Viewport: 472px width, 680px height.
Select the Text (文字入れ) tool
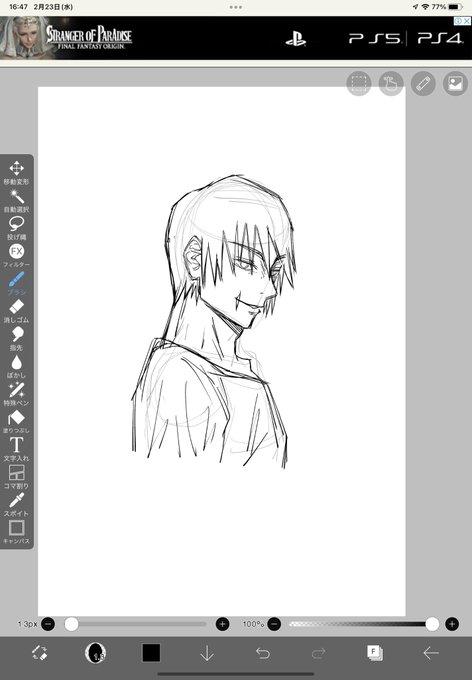(16, 449)
